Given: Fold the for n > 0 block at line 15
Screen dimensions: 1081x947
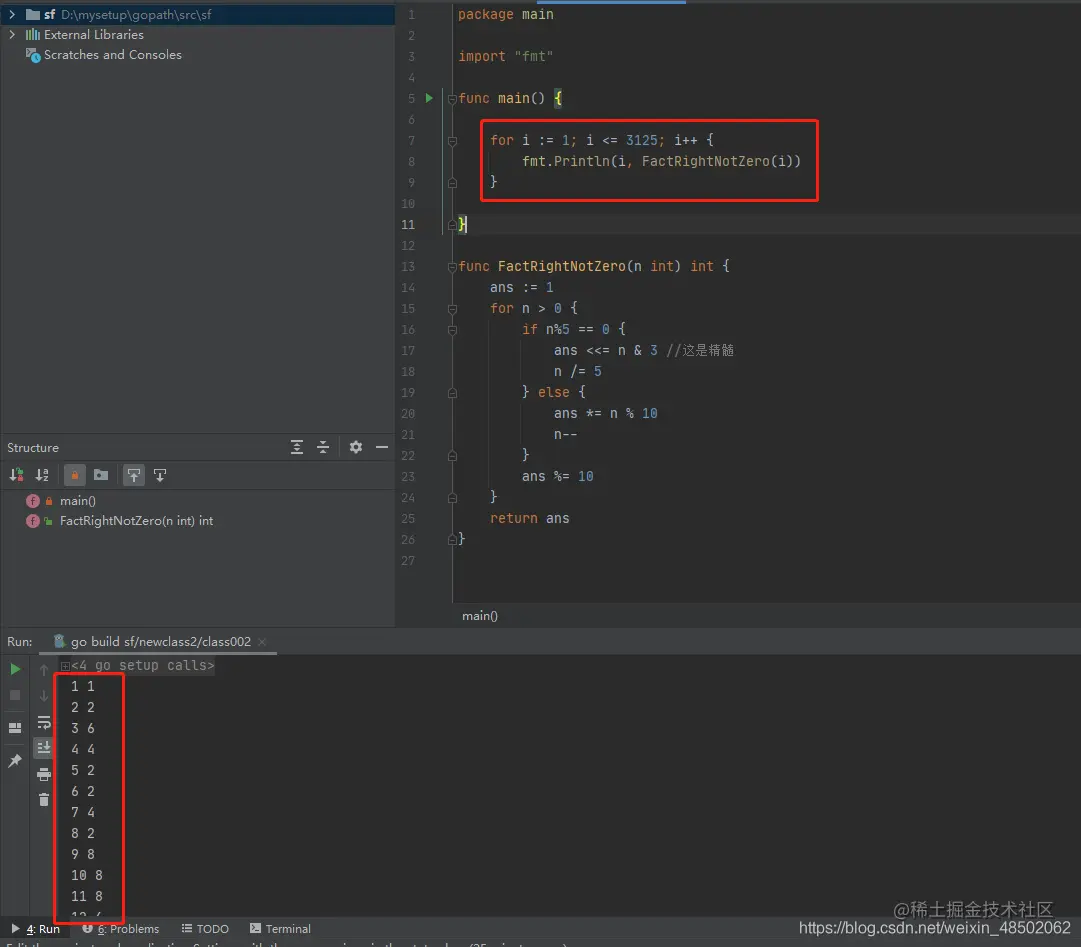Looking at the screenshot, I should [x=452, y=309].
